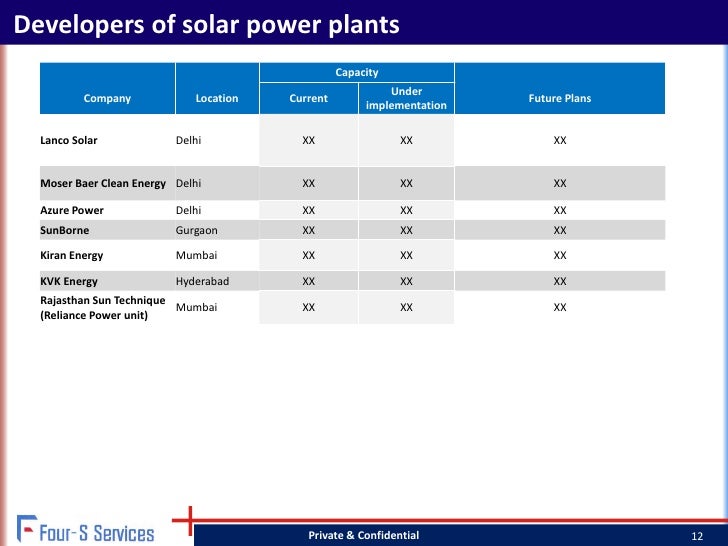The height and width of the screenshot is (546, 728).
Task: Click Current capacity 'XX' for SunBorne
Action: tap(309, 230)
